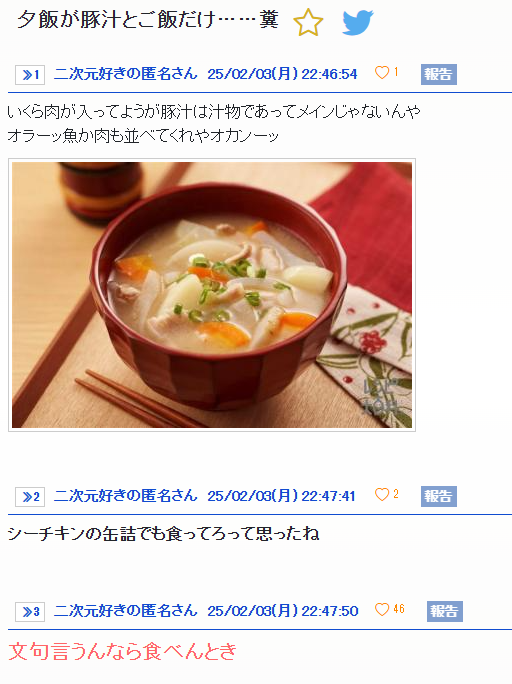Click red reply text 文句言うんなら食べんとき
The image size is (512, 684).
pyautogui.click(x=123, y=651)
